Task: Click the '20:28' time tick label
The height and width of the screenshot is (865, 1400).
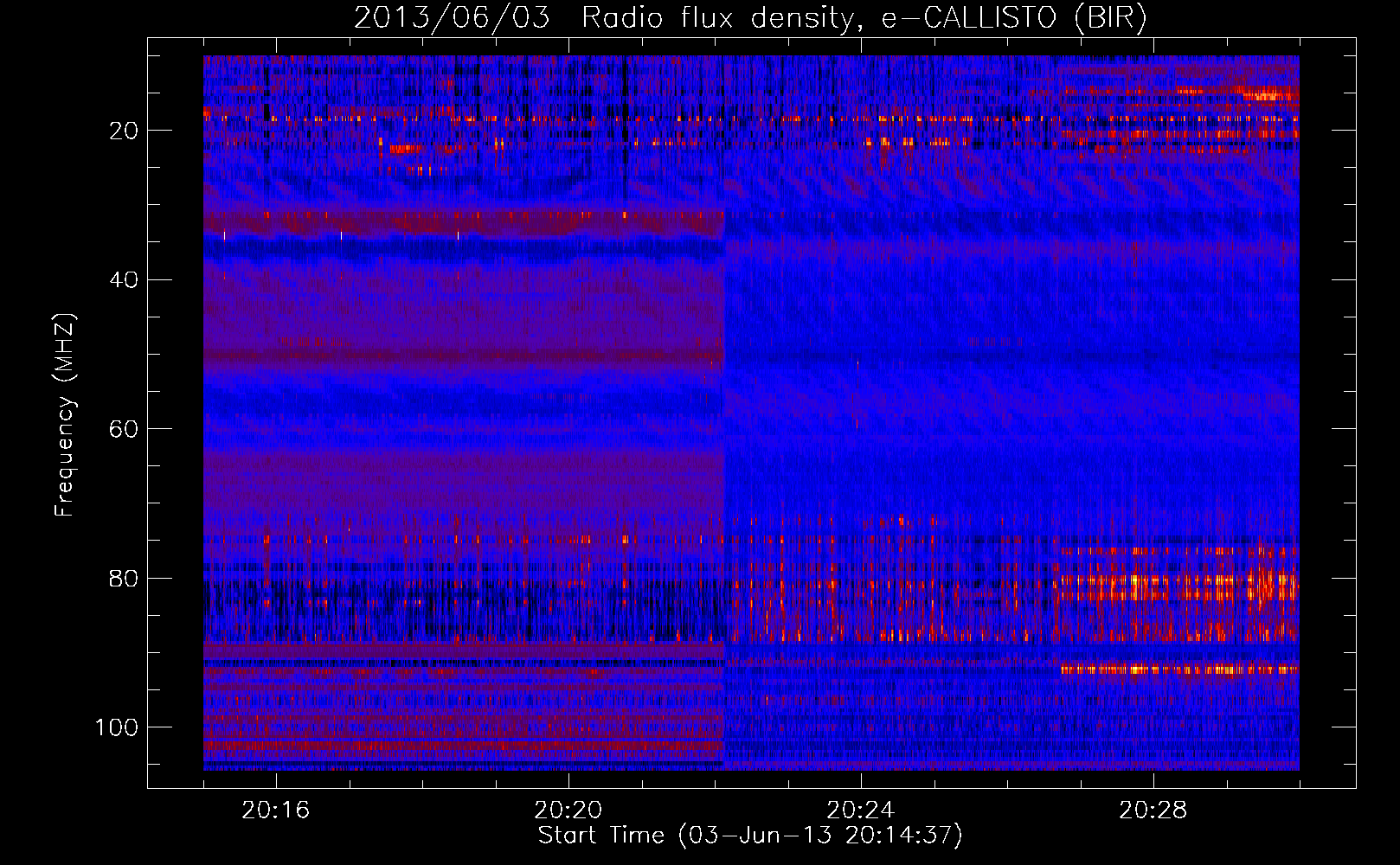Action: click(x=1153, y=811)
